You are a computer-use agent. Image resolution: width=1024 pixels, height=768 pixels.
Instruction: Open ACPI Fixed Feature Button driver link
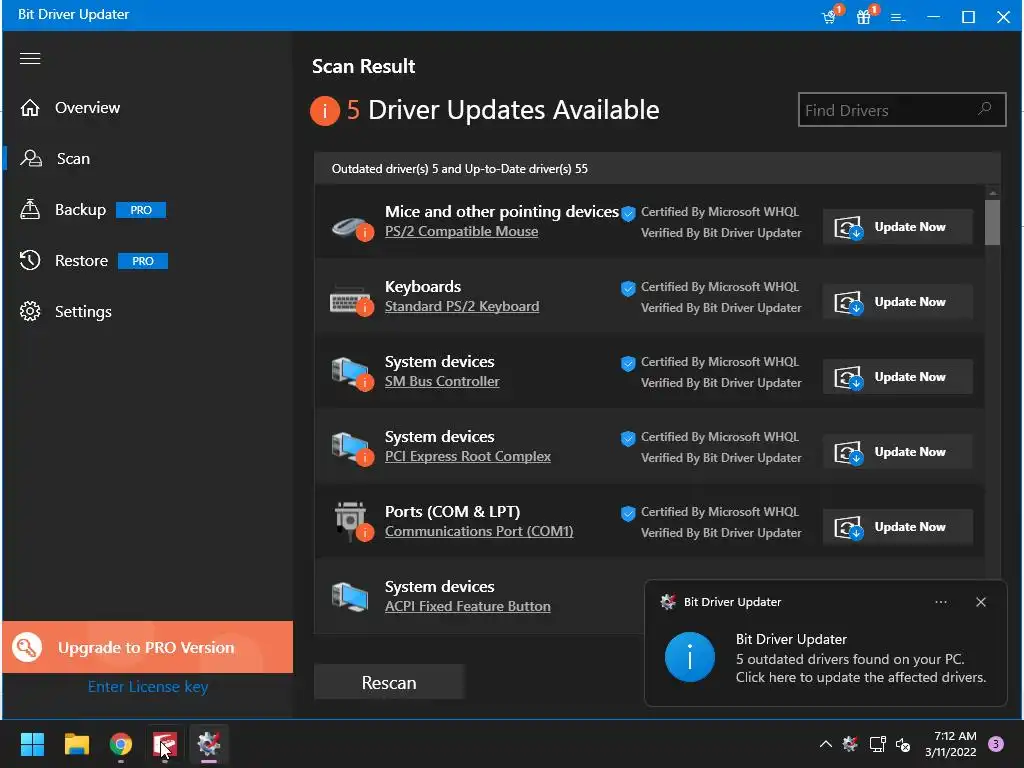click(468, 607)
